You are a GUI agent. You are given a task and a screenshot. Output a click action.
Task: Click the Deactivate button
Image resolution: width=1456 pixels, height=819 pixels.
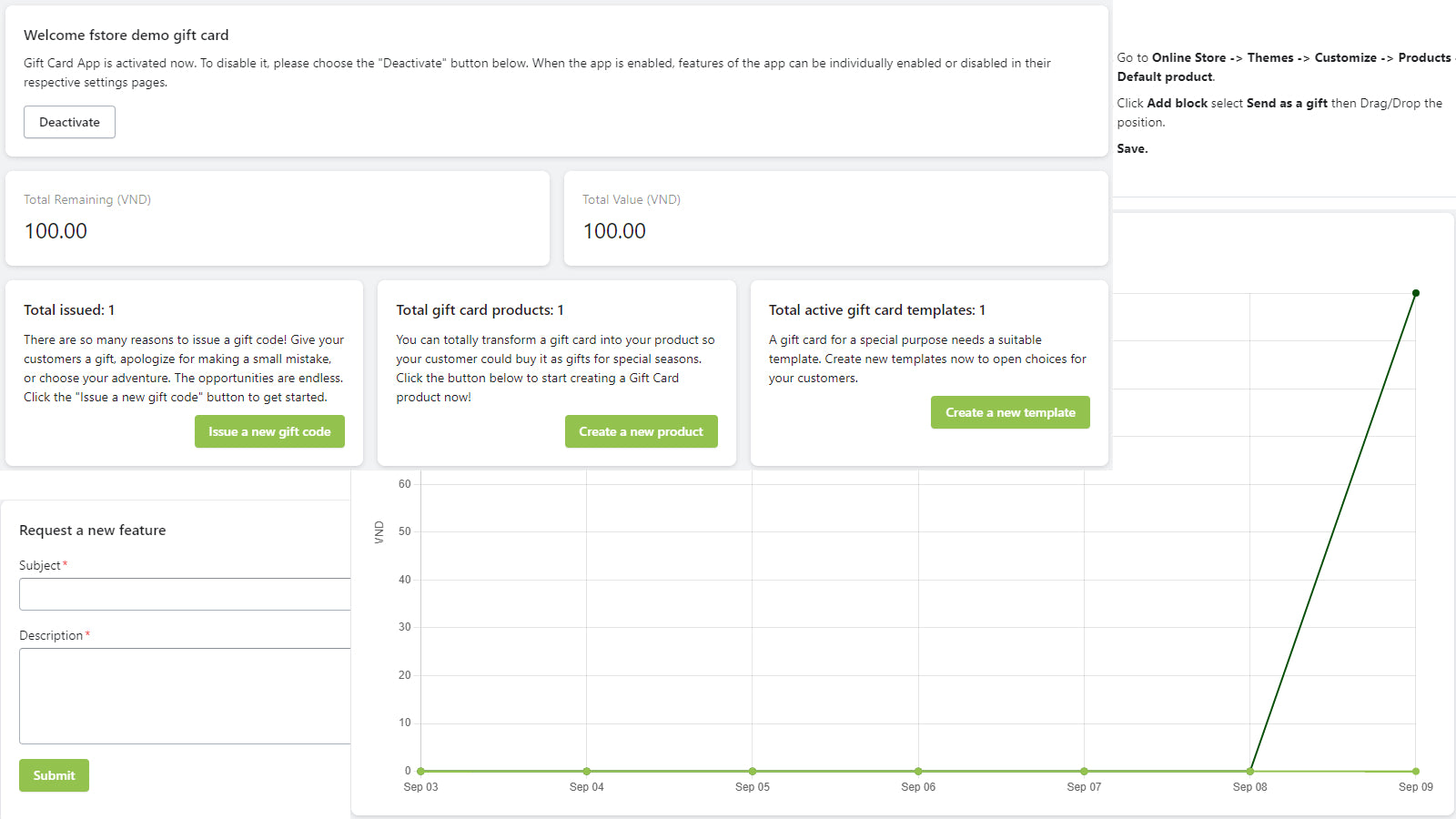[69, 122]
